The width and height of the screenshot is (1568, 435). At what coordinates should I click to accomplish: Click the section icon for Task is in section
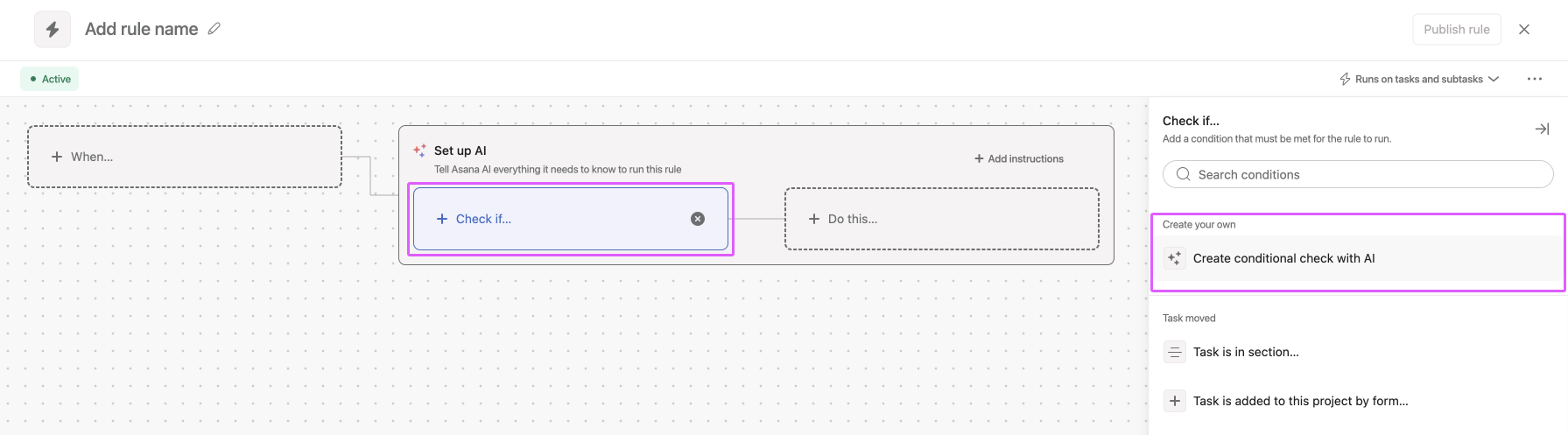(1175, 352)
